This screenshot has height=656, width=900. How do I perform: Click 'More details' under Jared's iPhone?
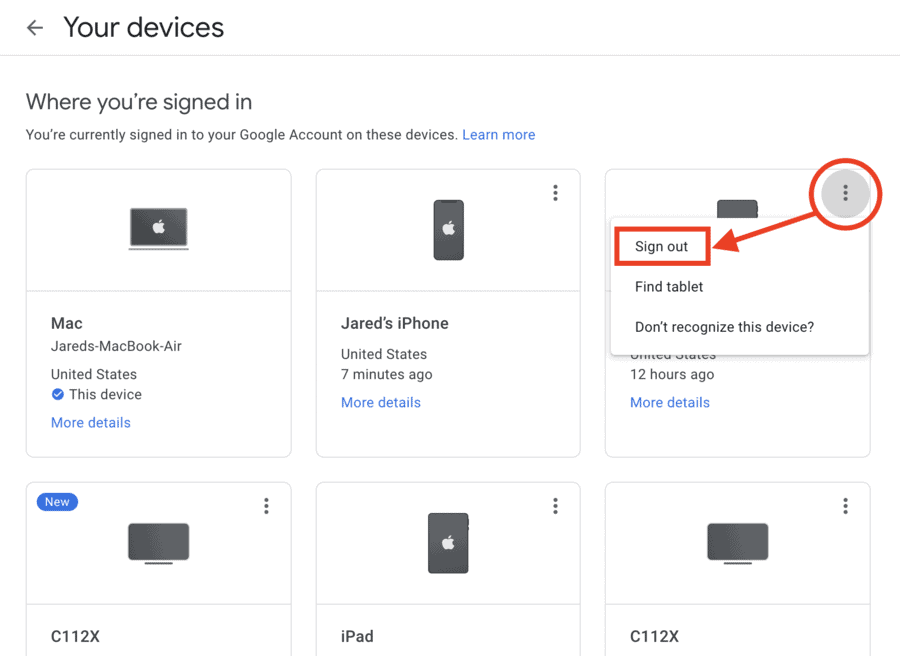tap(380, 401)
